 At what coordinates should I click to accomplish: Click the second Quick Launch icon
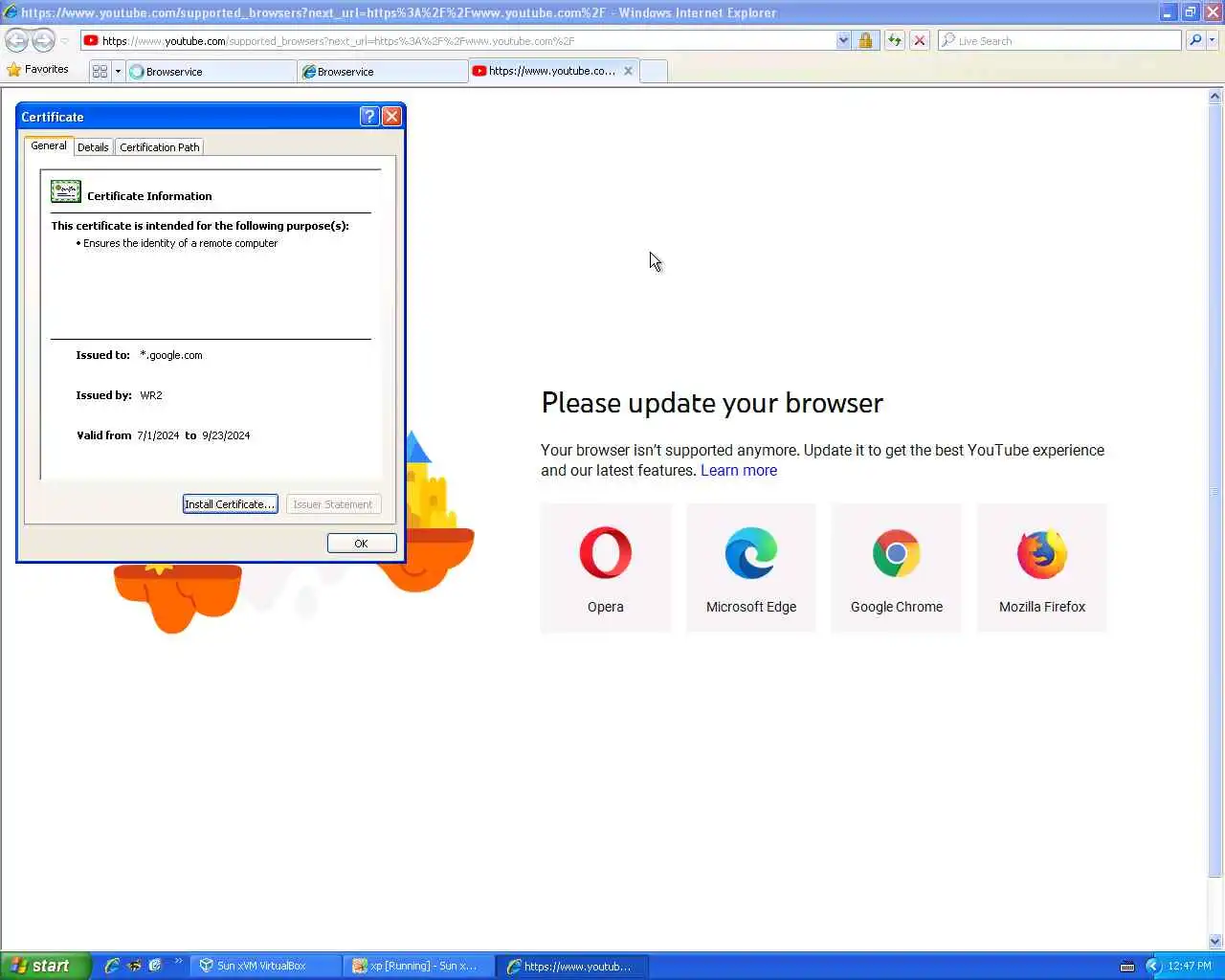coord(134,966)
